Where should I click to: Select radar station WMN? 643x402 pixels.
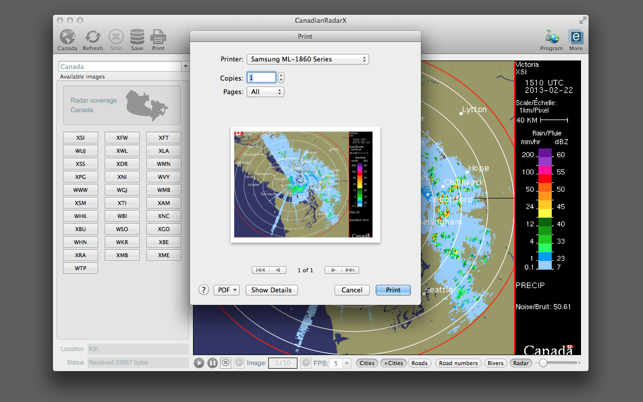click(x=164, y=164)
